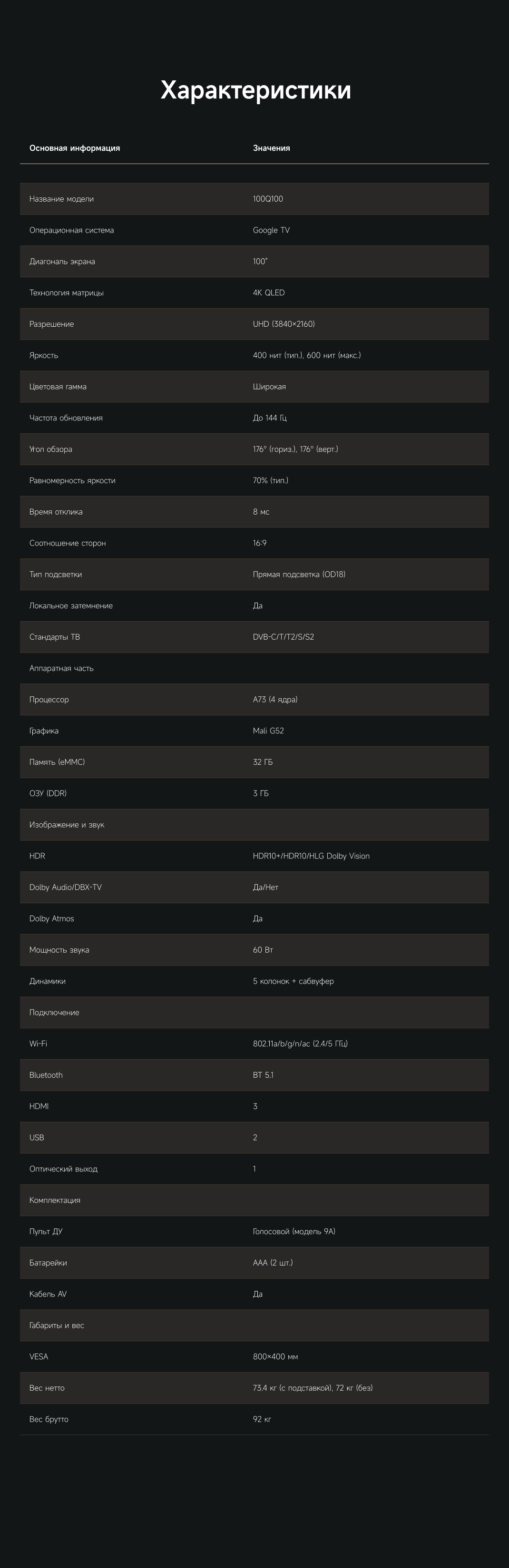Click the Изображение и звук section heading
Screen dimensions: 509x1568
click(67, 825)
